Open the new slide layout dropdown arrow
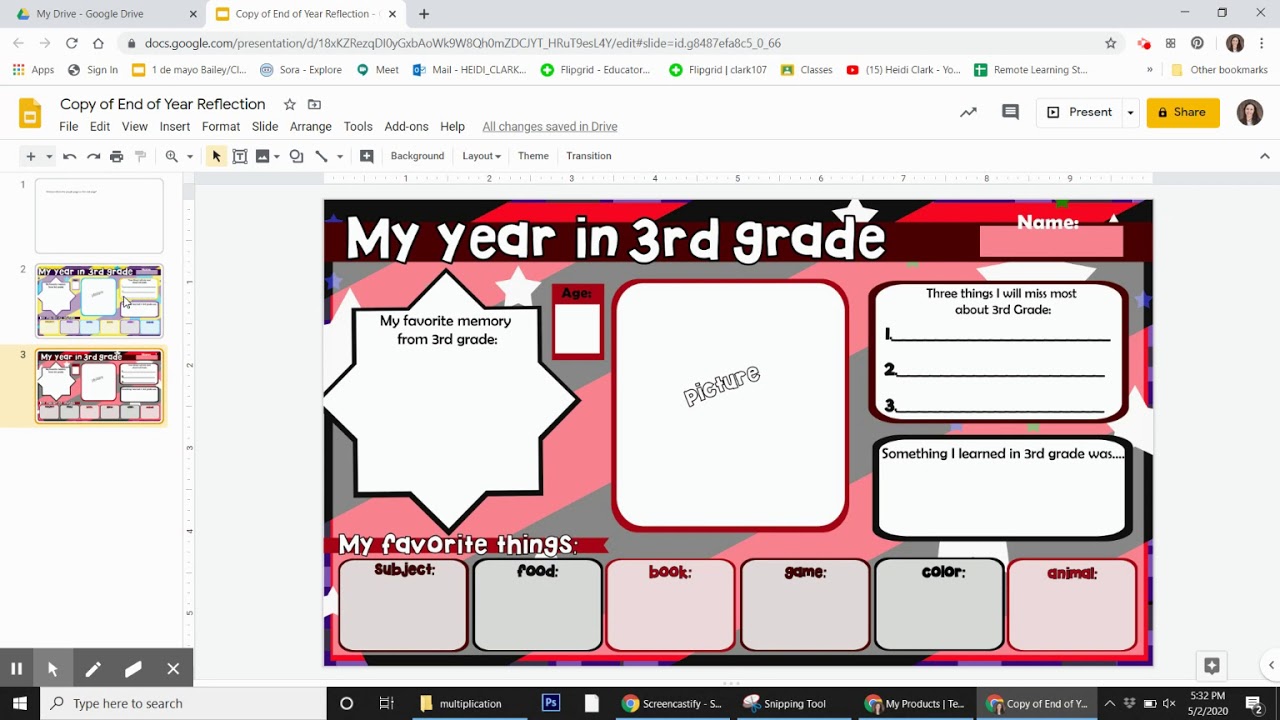 48,156
